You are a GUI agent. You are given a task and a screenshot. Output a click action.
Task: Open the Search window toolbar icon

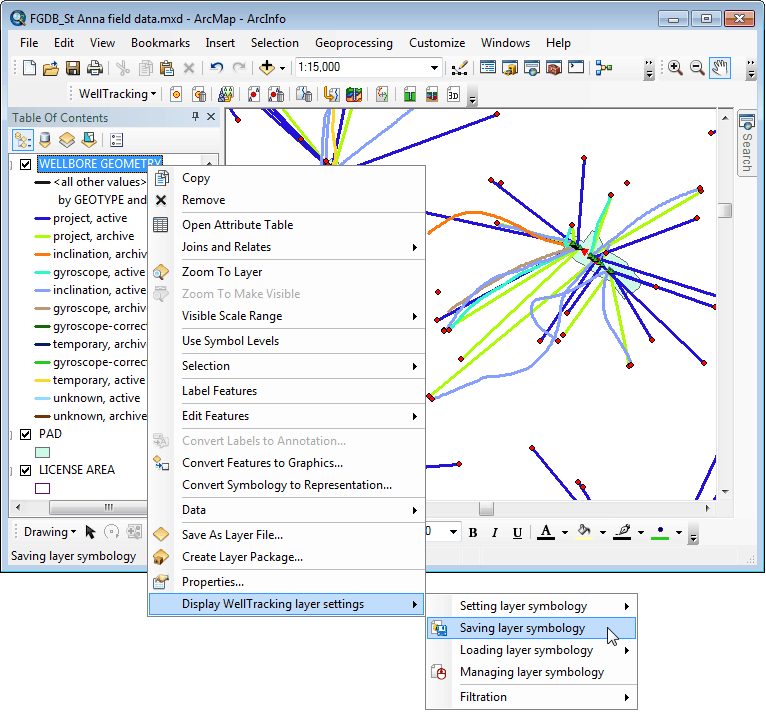[x=532, y=68]
